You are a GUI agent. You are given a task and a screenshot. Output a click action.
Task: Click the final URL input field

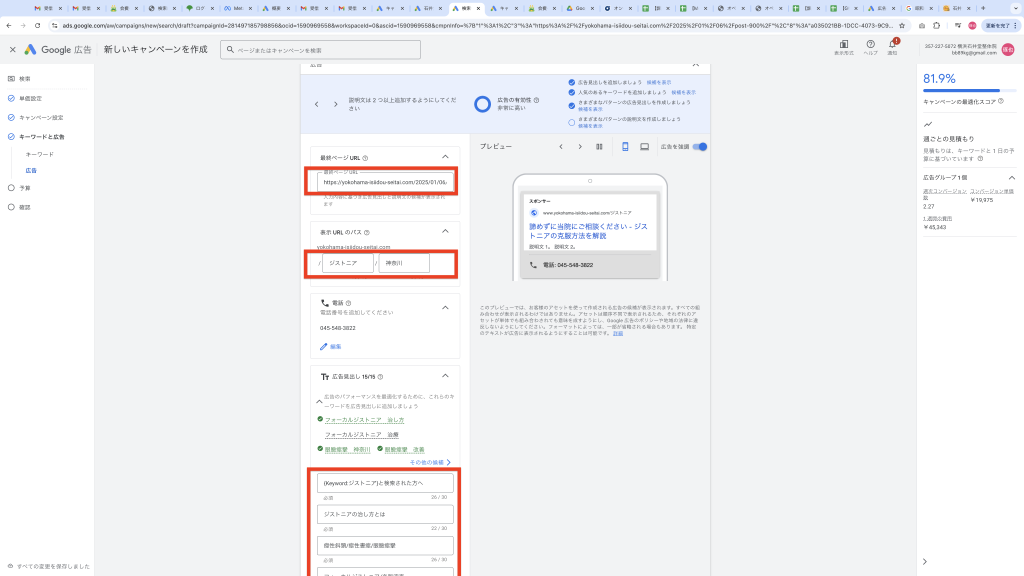coord(385,182)
